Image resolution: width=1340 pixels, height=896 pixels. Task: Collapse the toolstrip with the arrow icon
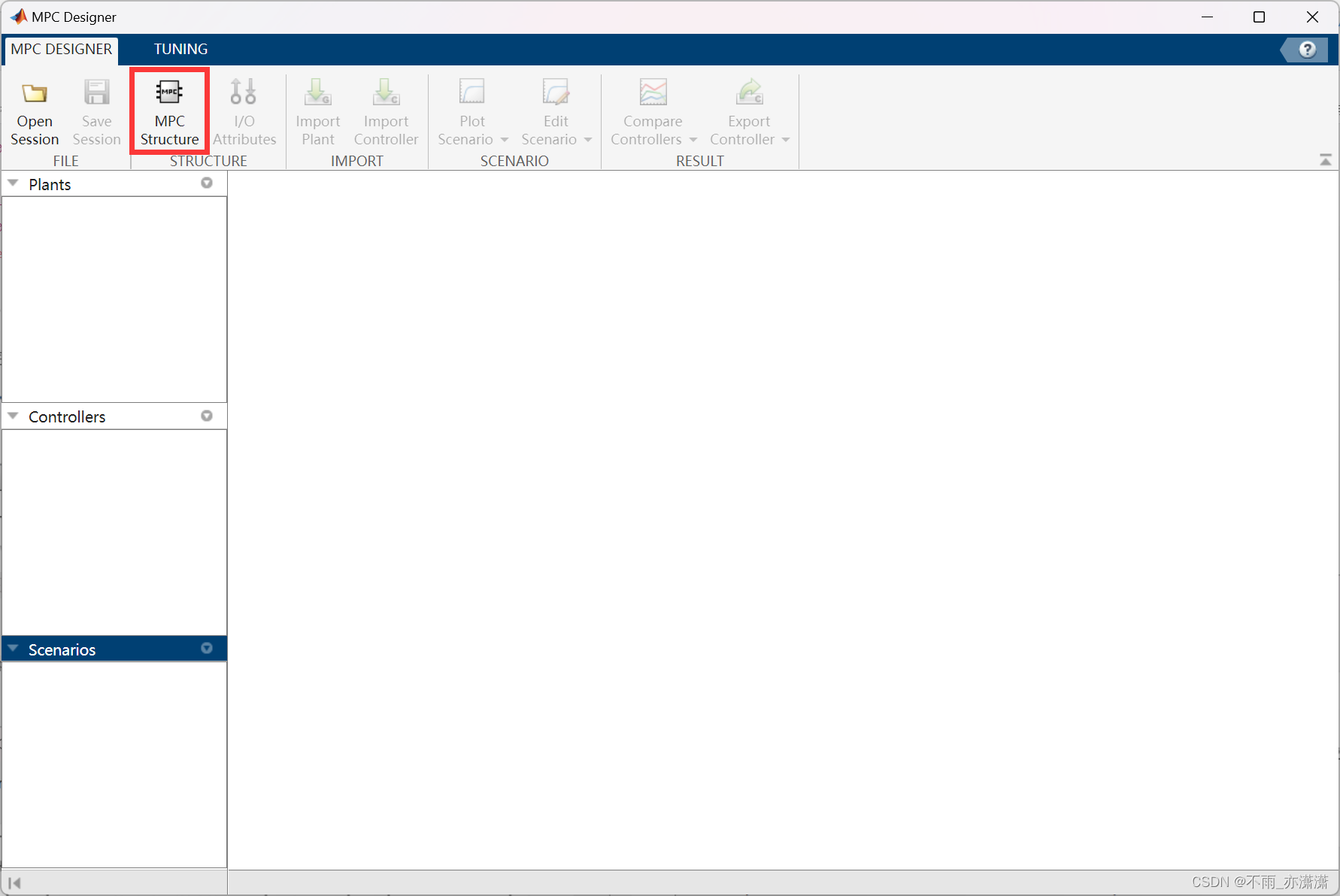pos(1325,160)
